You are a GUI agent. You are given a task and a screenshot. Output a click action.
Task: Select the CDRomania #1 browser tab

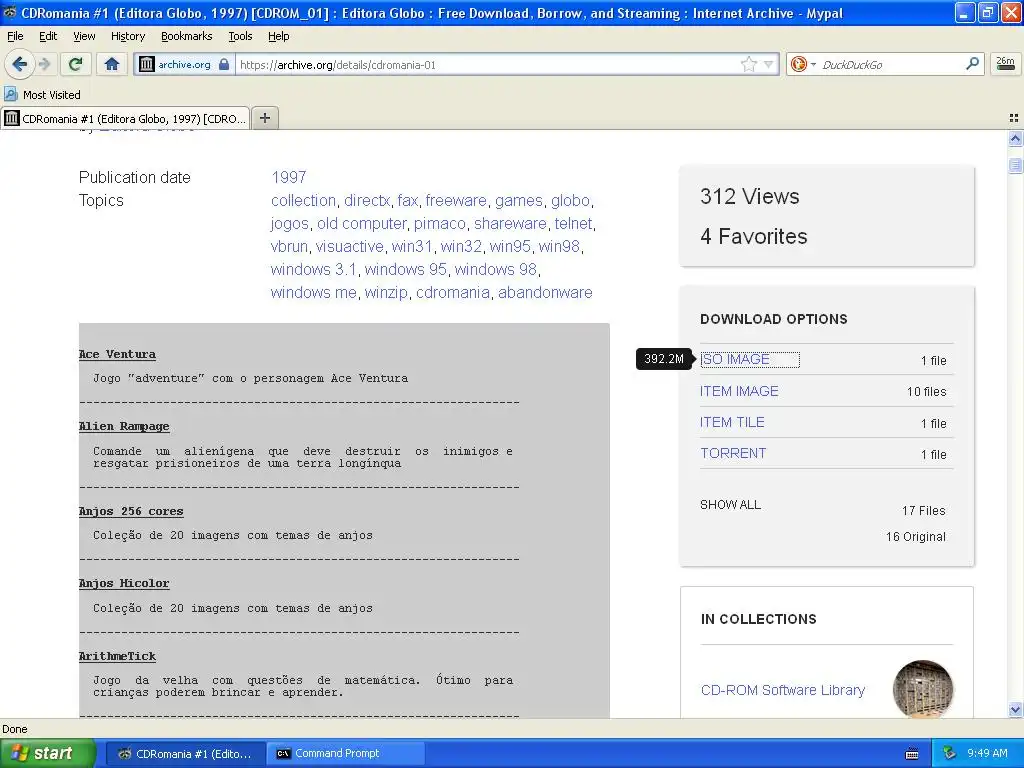point(125,118)
